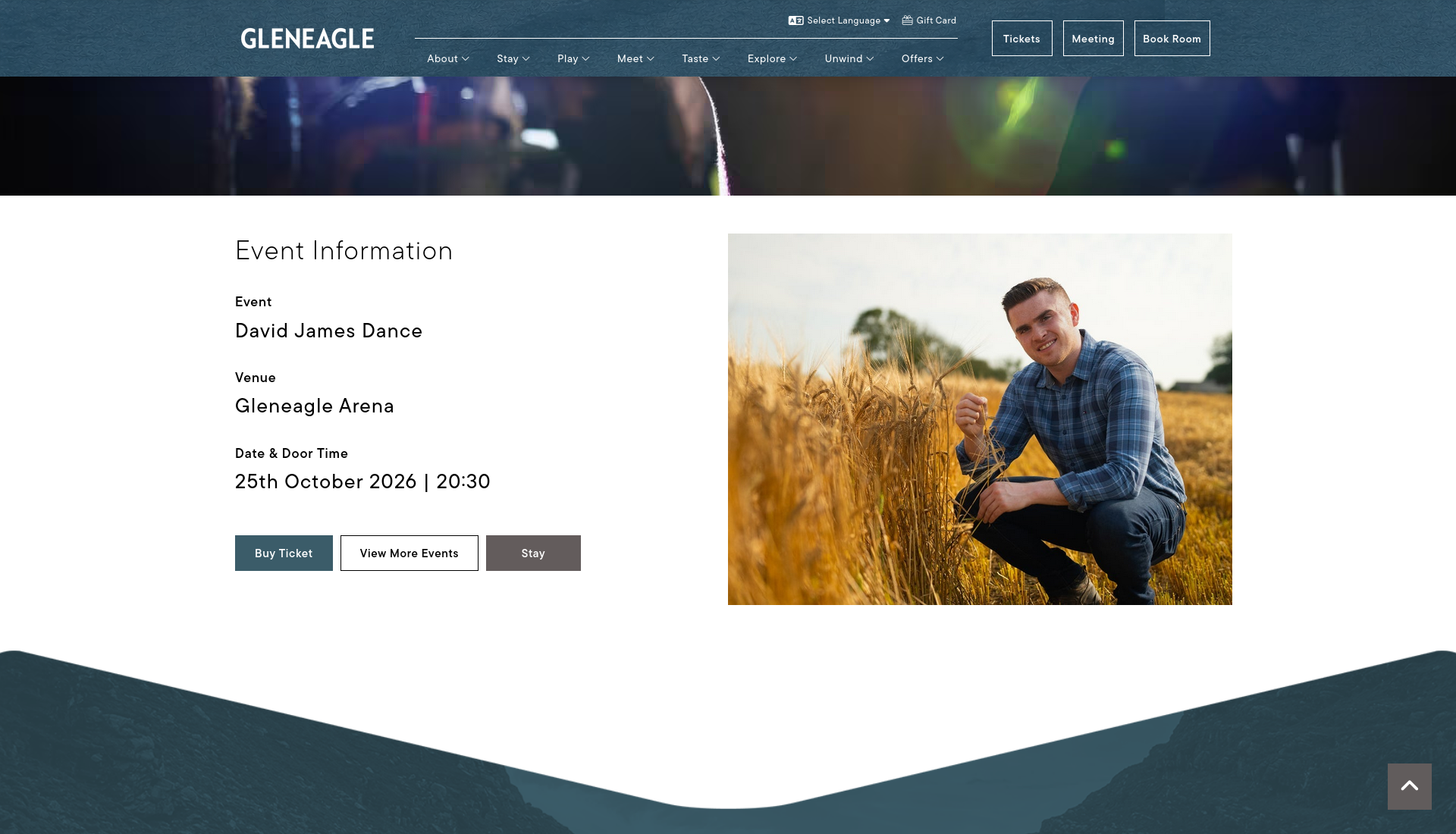Click the Event Information heading
Viewport: 1456px width, 834px height.
[x=344, y=251]
